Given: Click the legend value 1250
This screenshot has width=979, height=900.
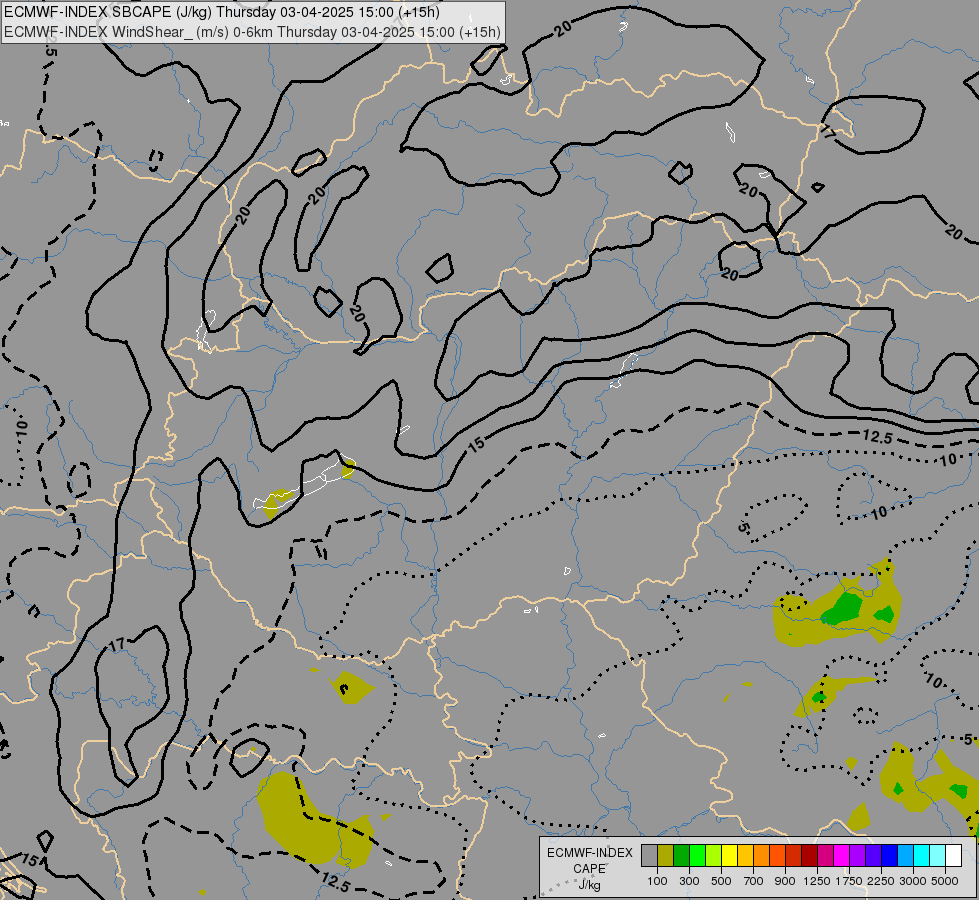Looking at the screenshot, I should coord(817,881).
